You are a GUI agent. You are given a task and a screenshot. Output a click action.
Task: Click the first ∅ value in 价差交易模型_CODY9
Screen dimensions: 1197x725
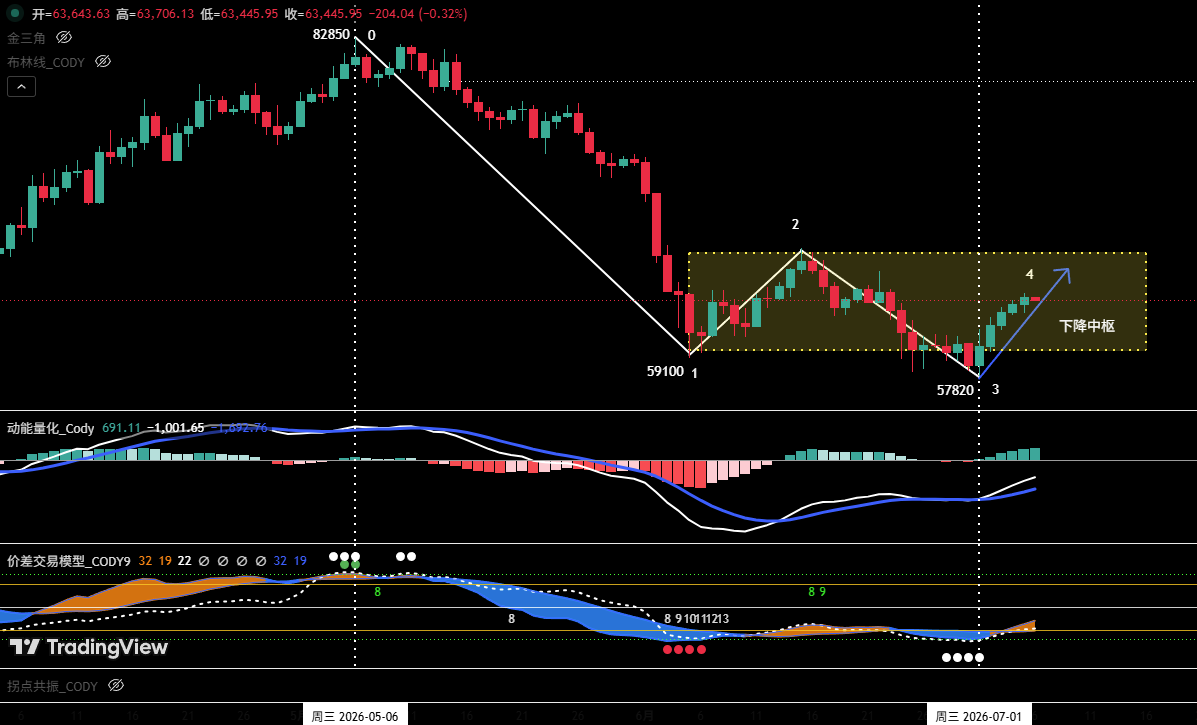(x=204, y=561)
